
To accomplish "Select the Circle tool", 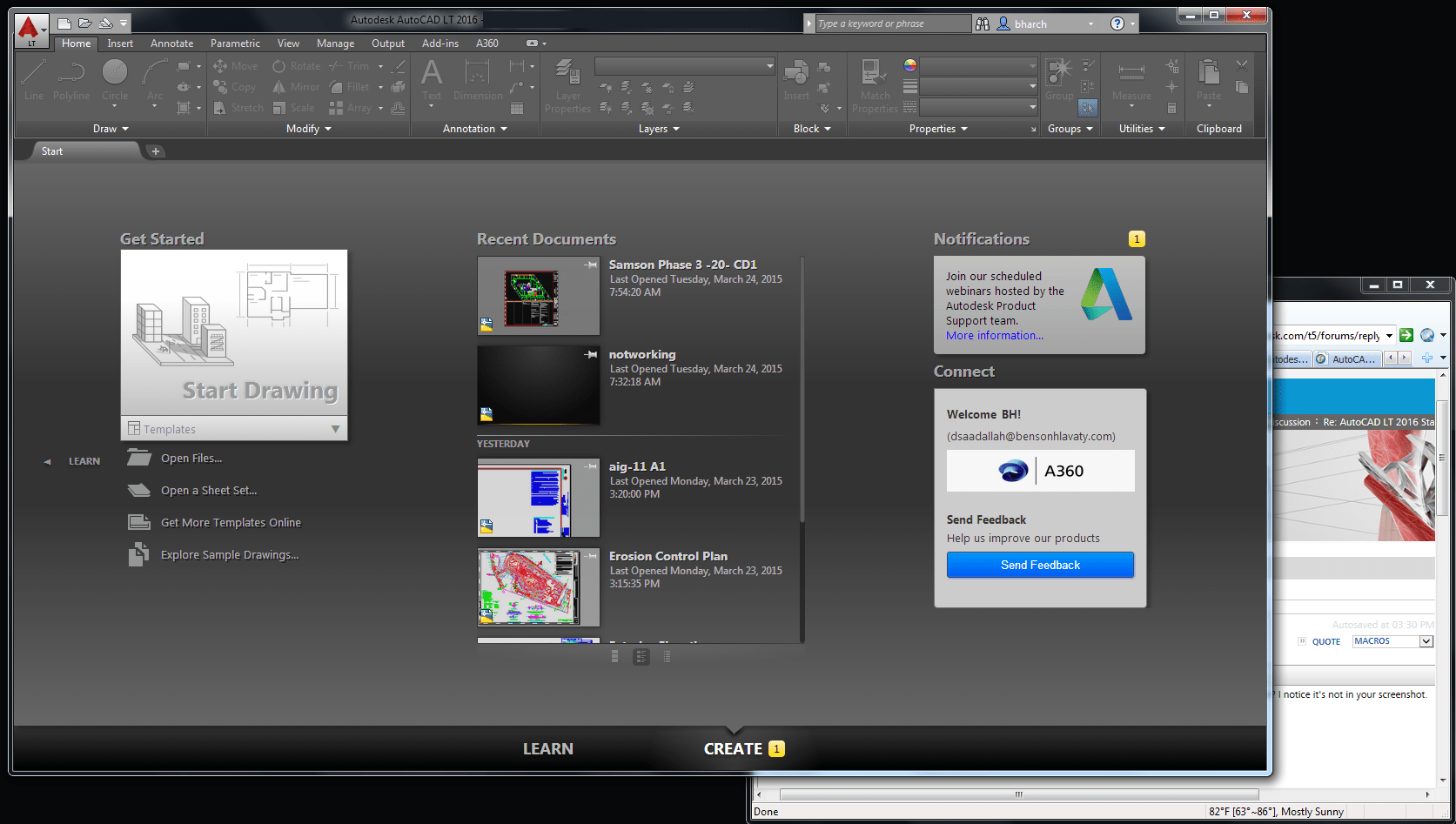I will coord(115,80).
